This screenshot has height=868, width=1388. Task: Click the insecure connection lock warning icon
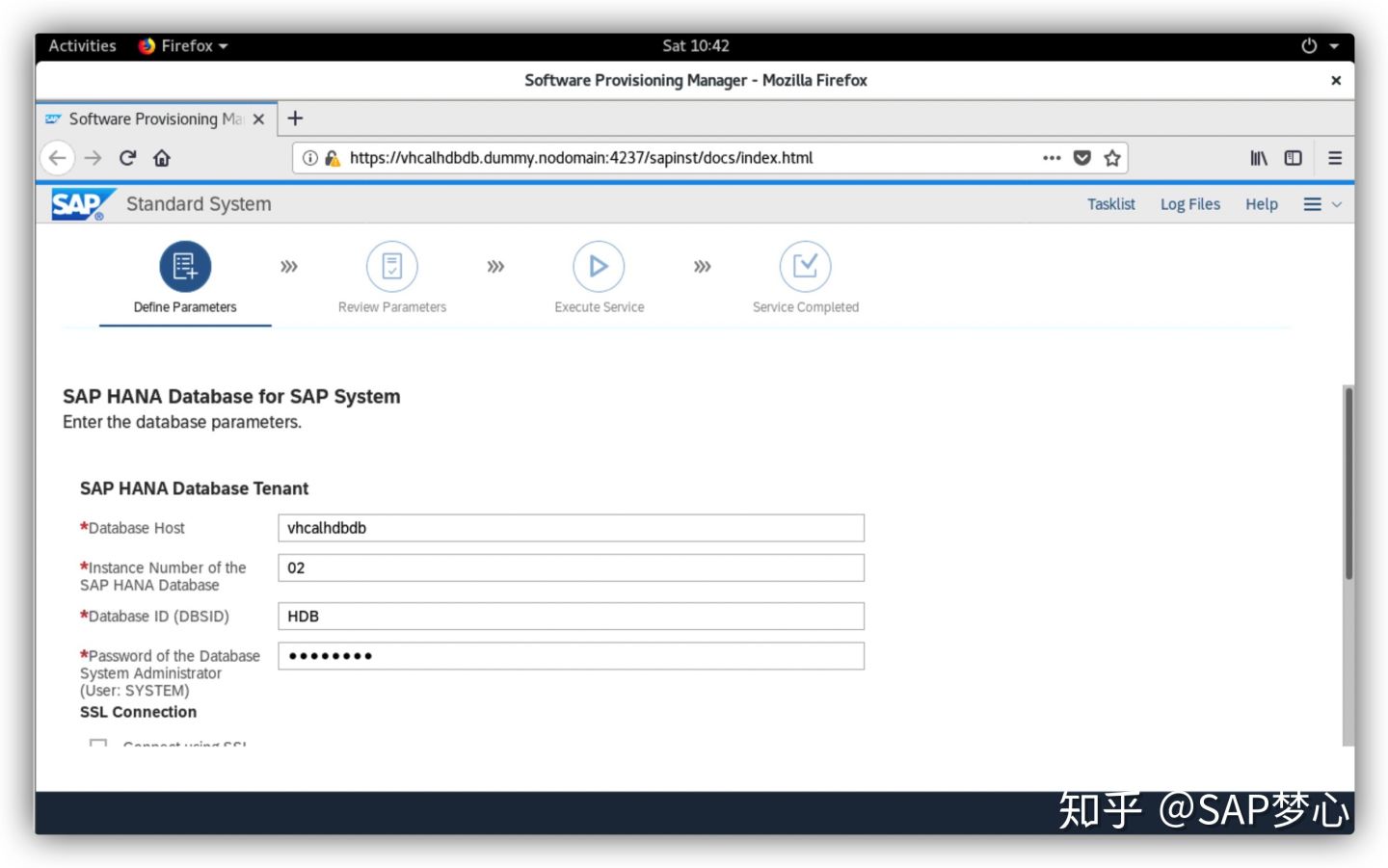click(333, 158)
